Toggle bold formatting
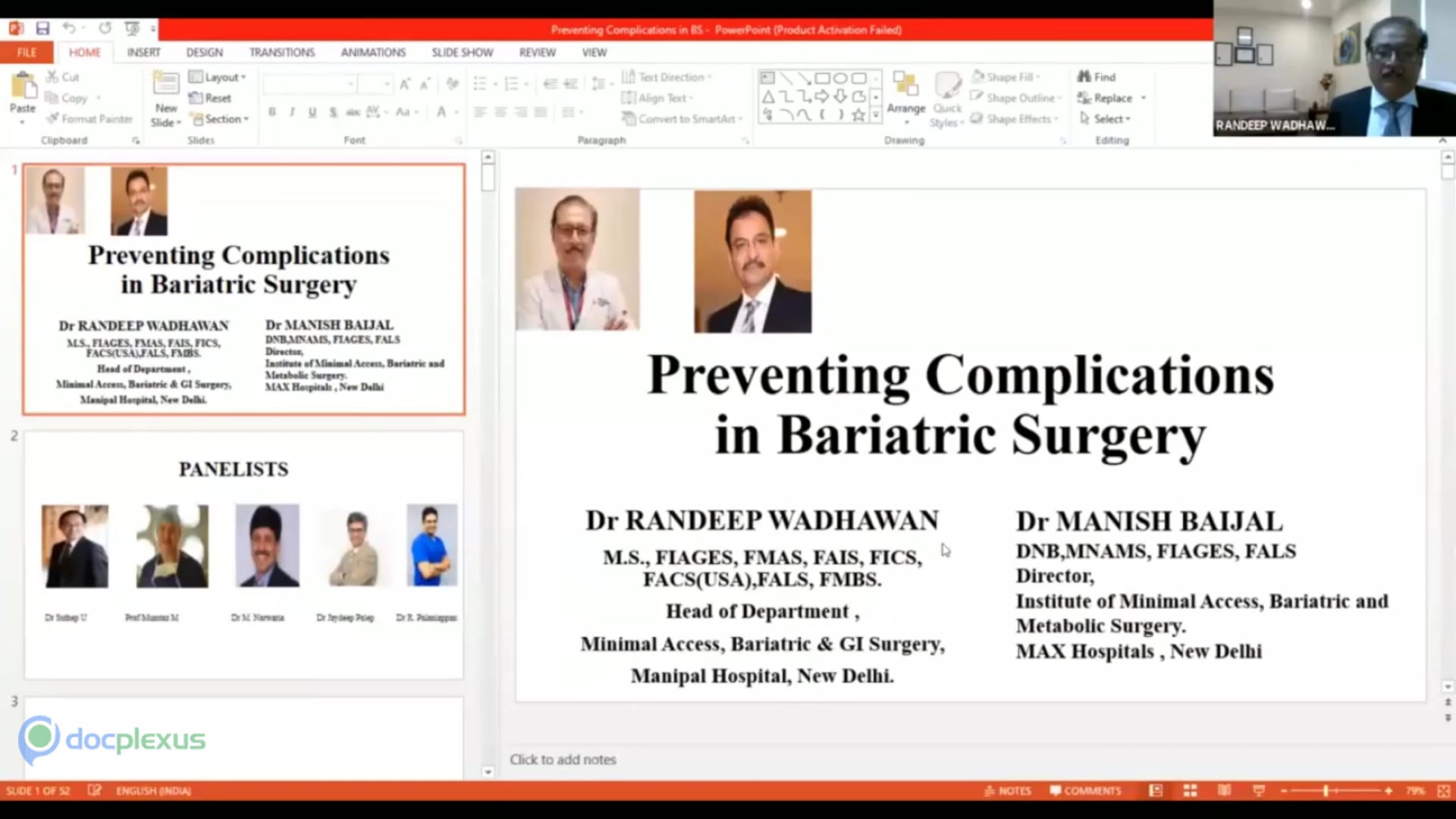The image size is (1456, 819). (x=271, y=112)
